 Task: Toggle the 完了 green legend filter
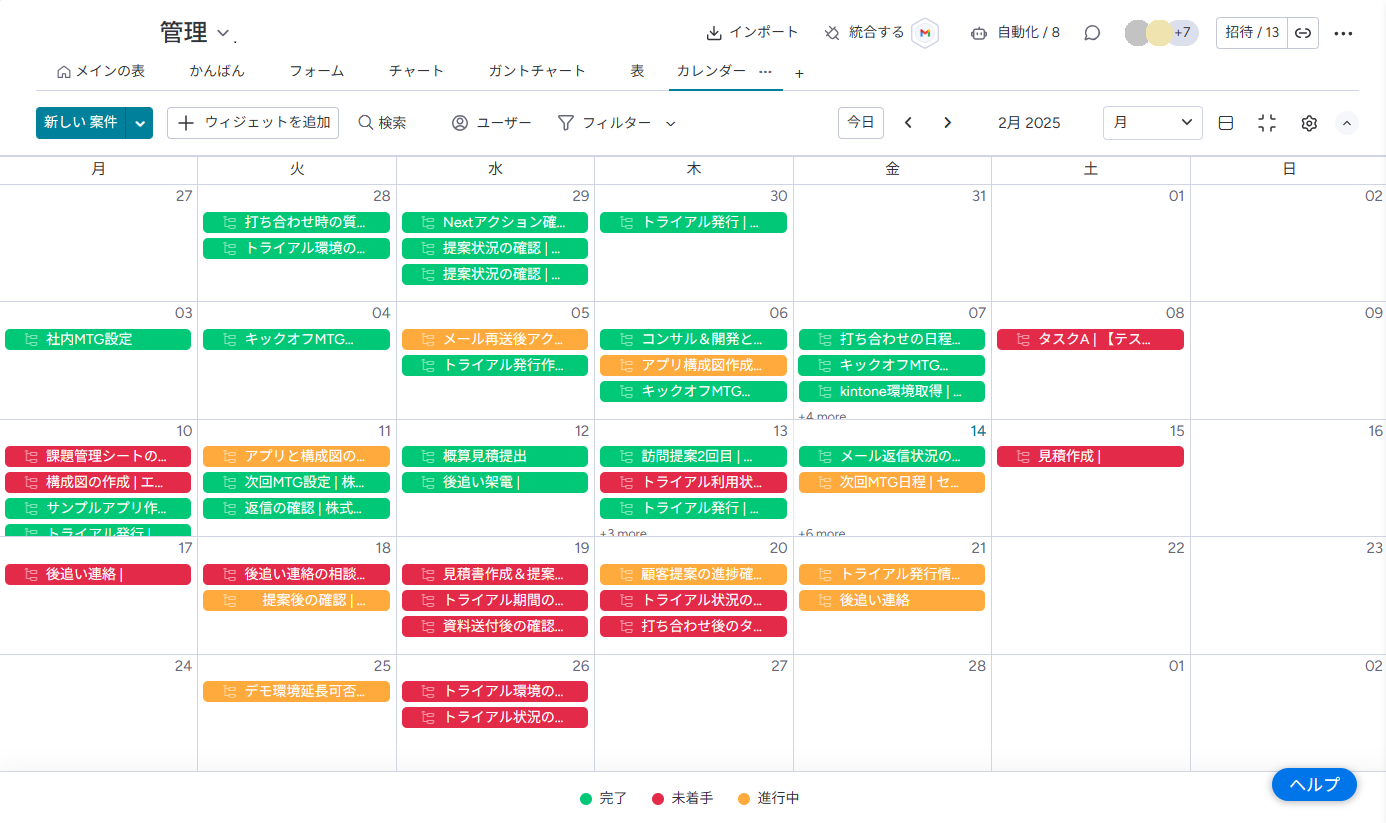[x=604, y=798]
